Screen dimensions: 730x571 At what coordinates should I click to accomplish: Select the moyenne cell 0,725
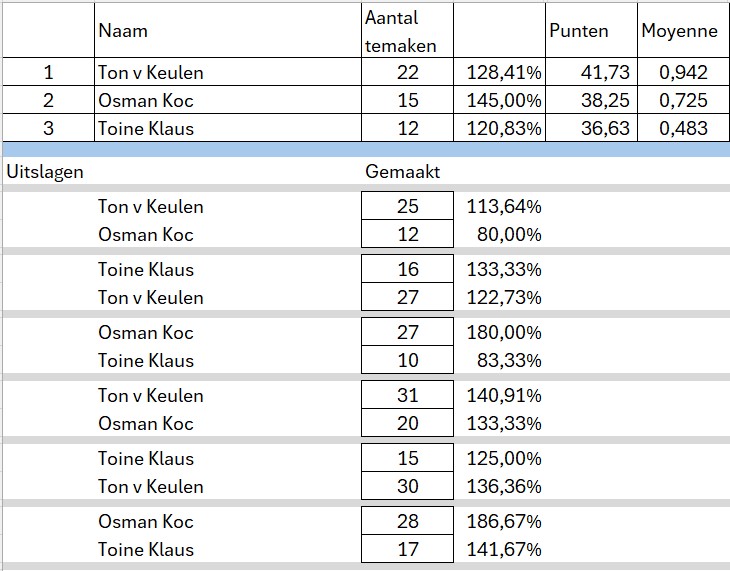click(x=684, y=100)
